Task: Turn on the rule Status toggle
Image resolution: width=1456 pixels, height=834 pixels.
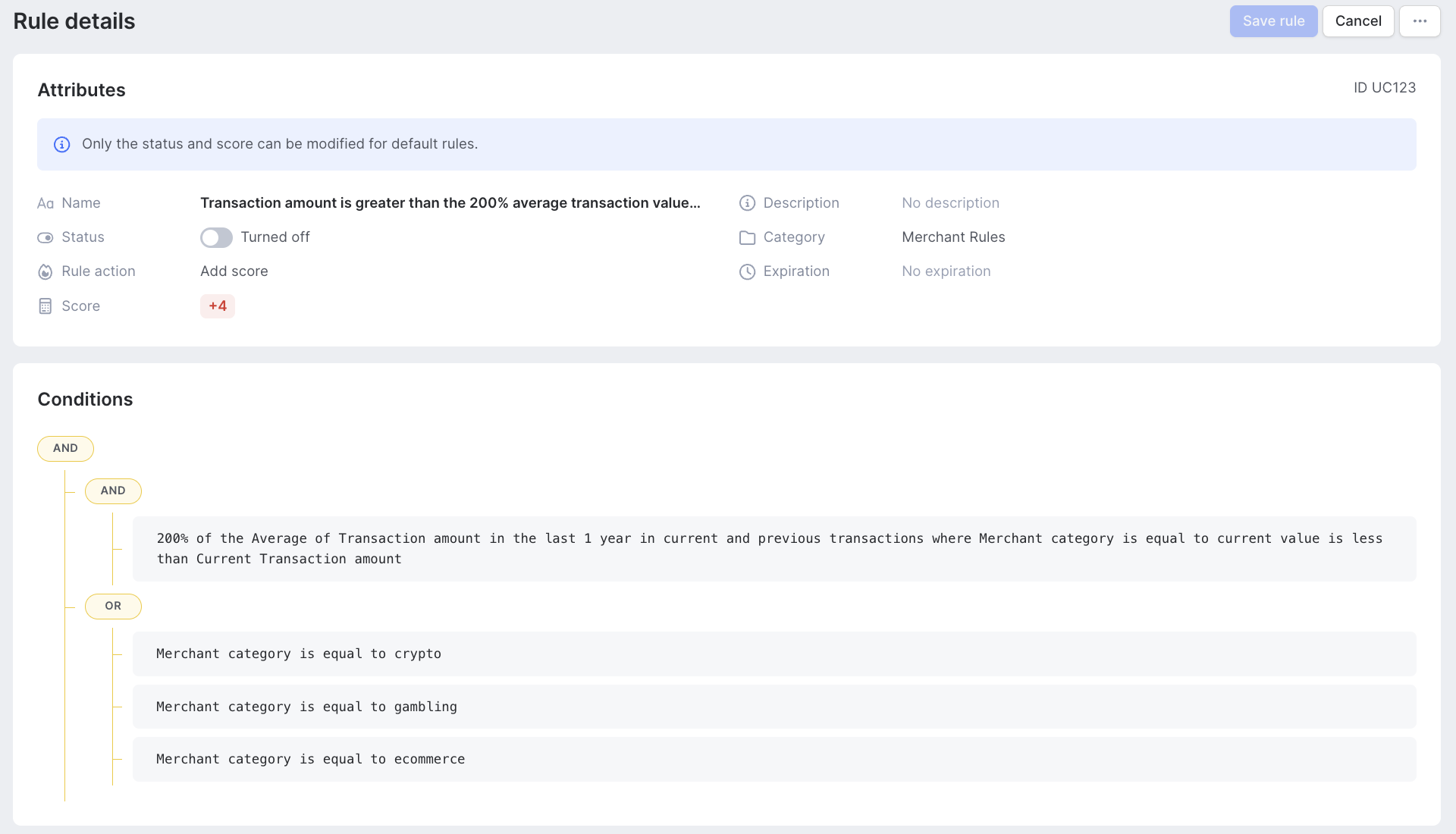Action: pyautogui.click(x=215, y=237)
